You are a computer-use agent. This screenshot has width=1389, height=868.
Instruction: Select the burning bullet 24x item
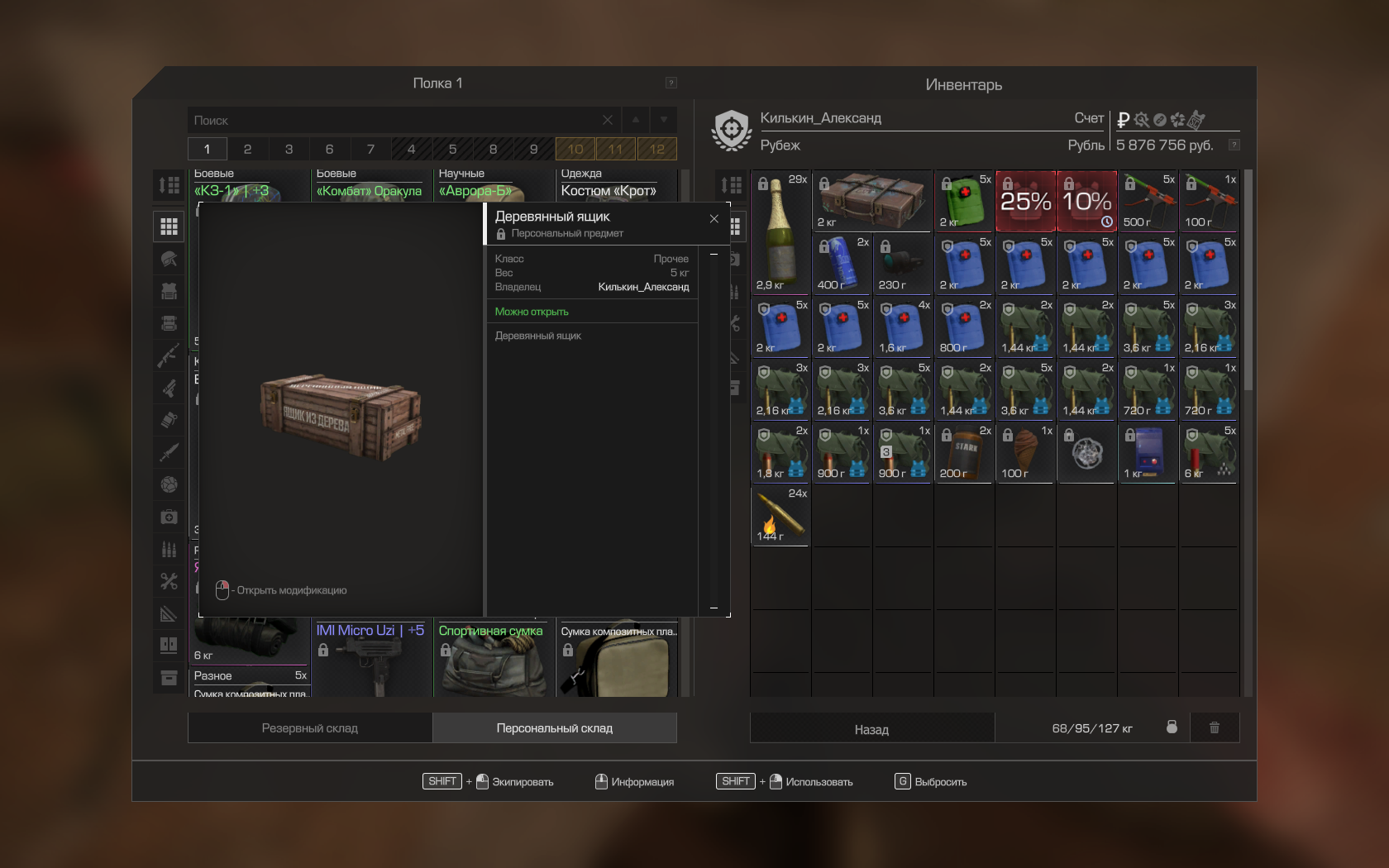780,515
